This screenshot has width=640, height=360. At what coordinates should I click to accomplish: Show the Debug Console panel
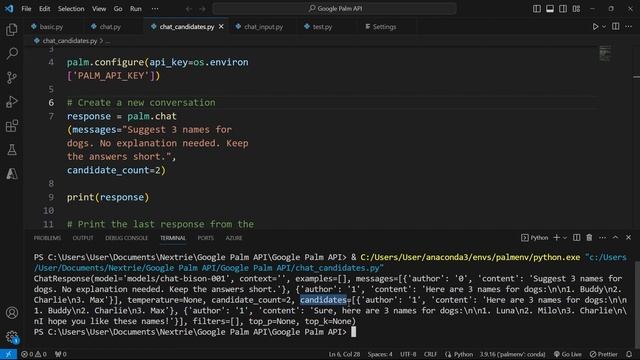(x=127, y=238)
